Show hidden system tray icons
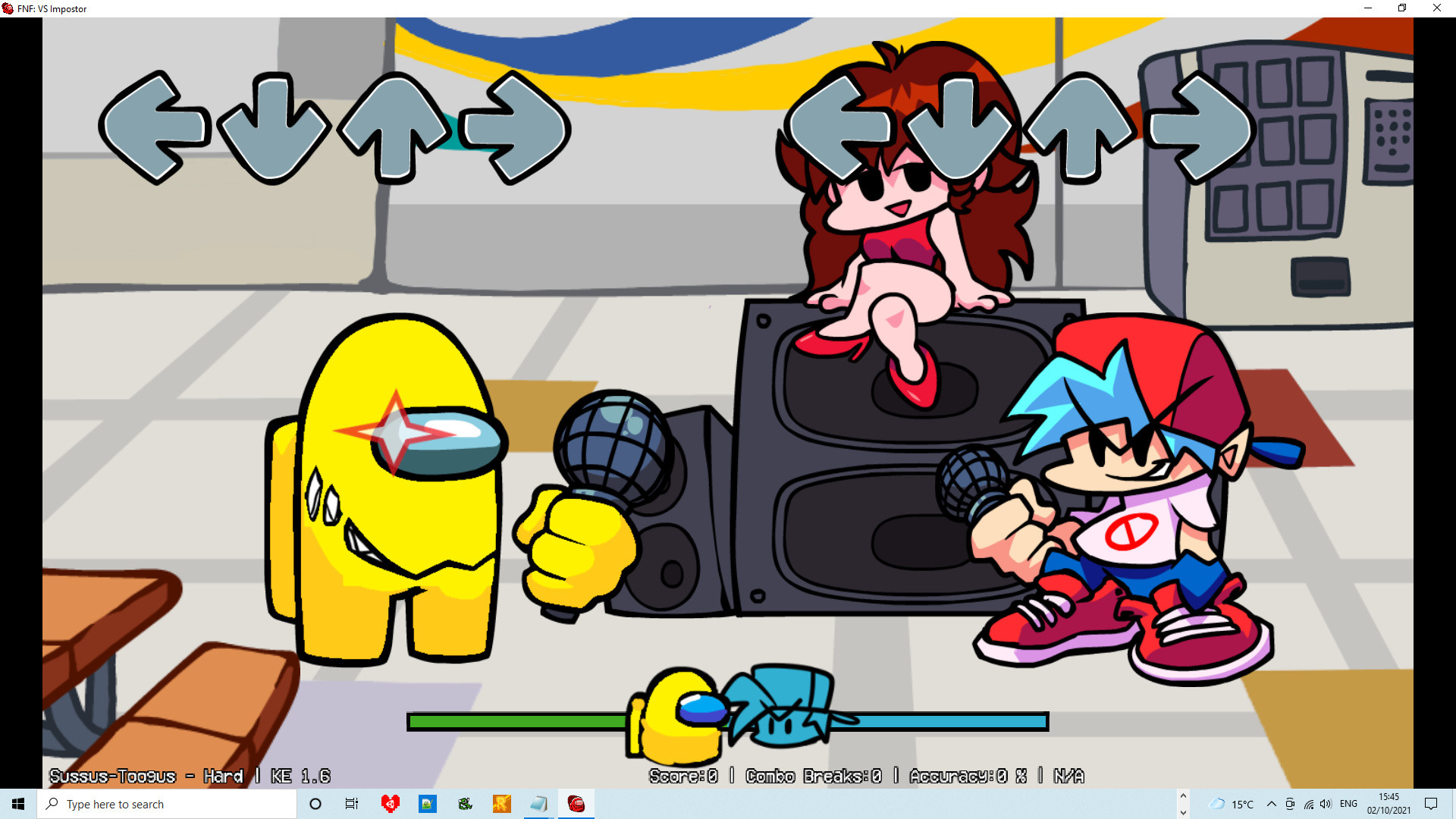 pyautogui.click(x=1271, y=804)
